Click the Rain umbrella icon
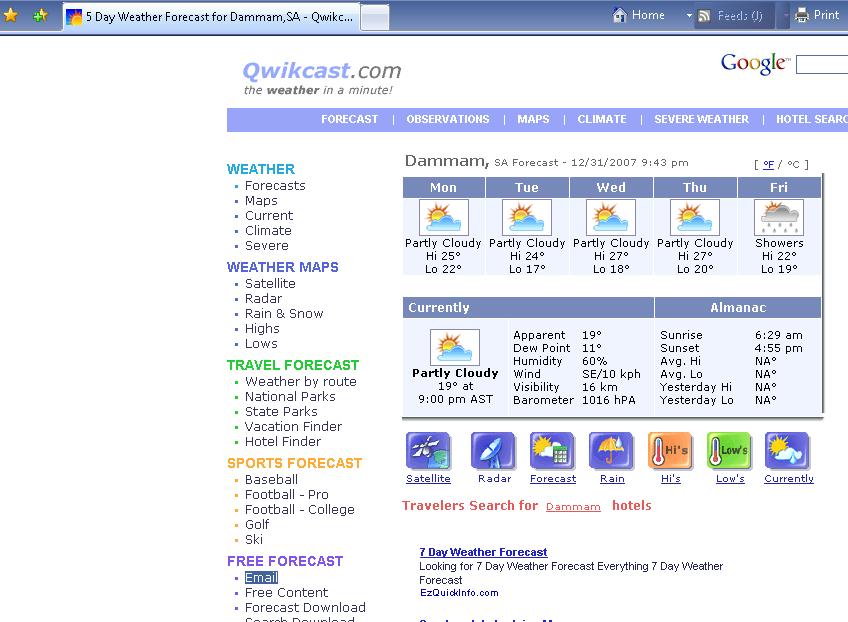 (x=611, y=452)
